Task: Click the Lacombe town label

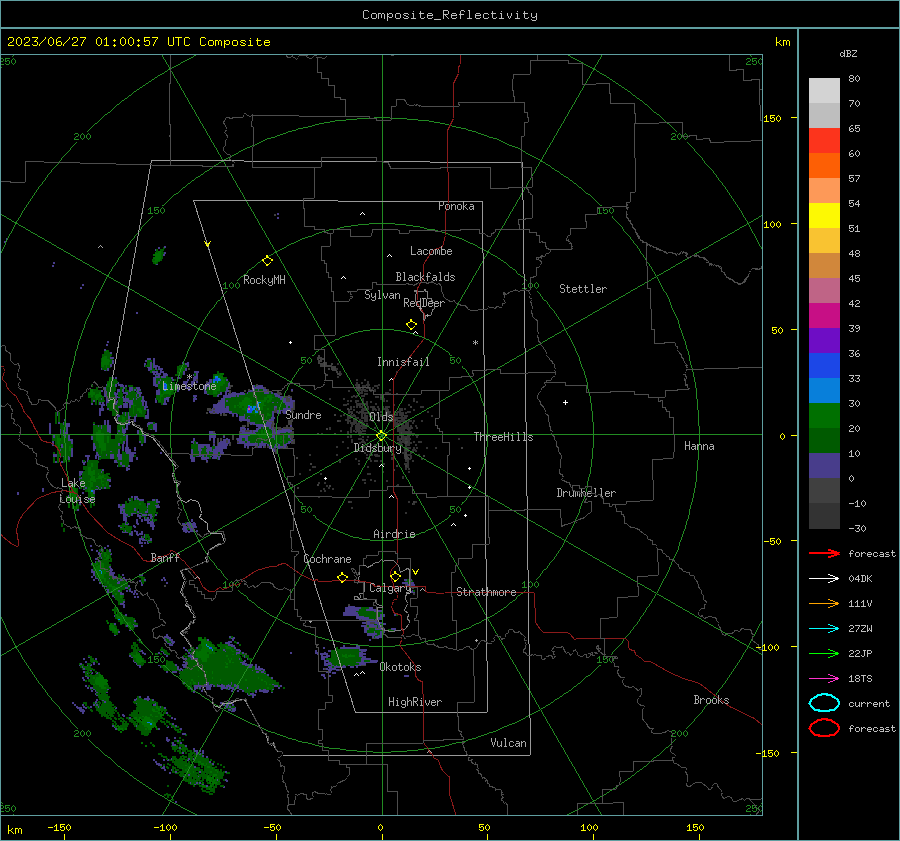Action: click(431, 251)
